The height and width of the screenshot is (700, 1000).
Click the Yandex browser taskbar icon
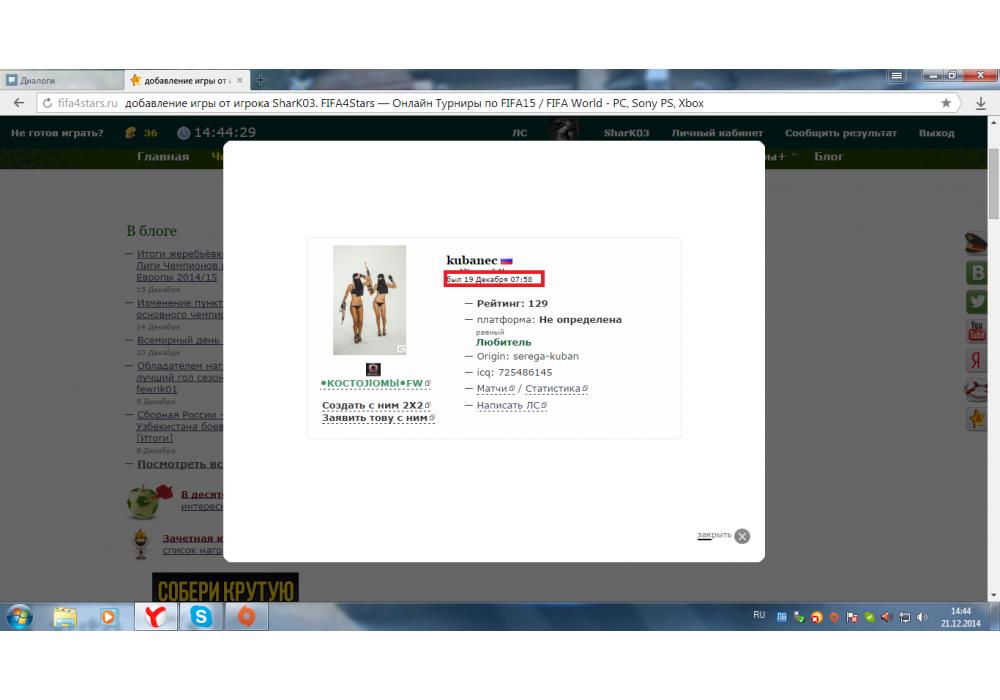pyautogui.click(x=156, y=617)
